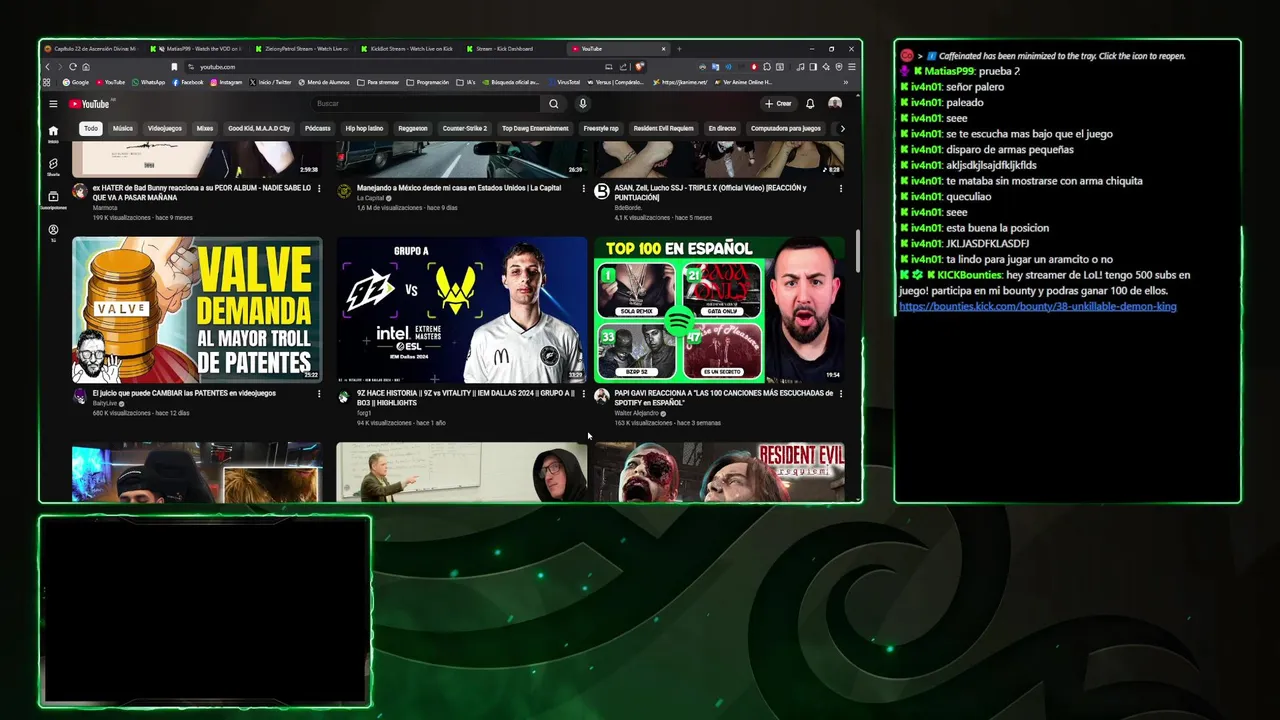Click the YouTube search magnifier button
Screen dimensions: 1280x720
(553, 104)
